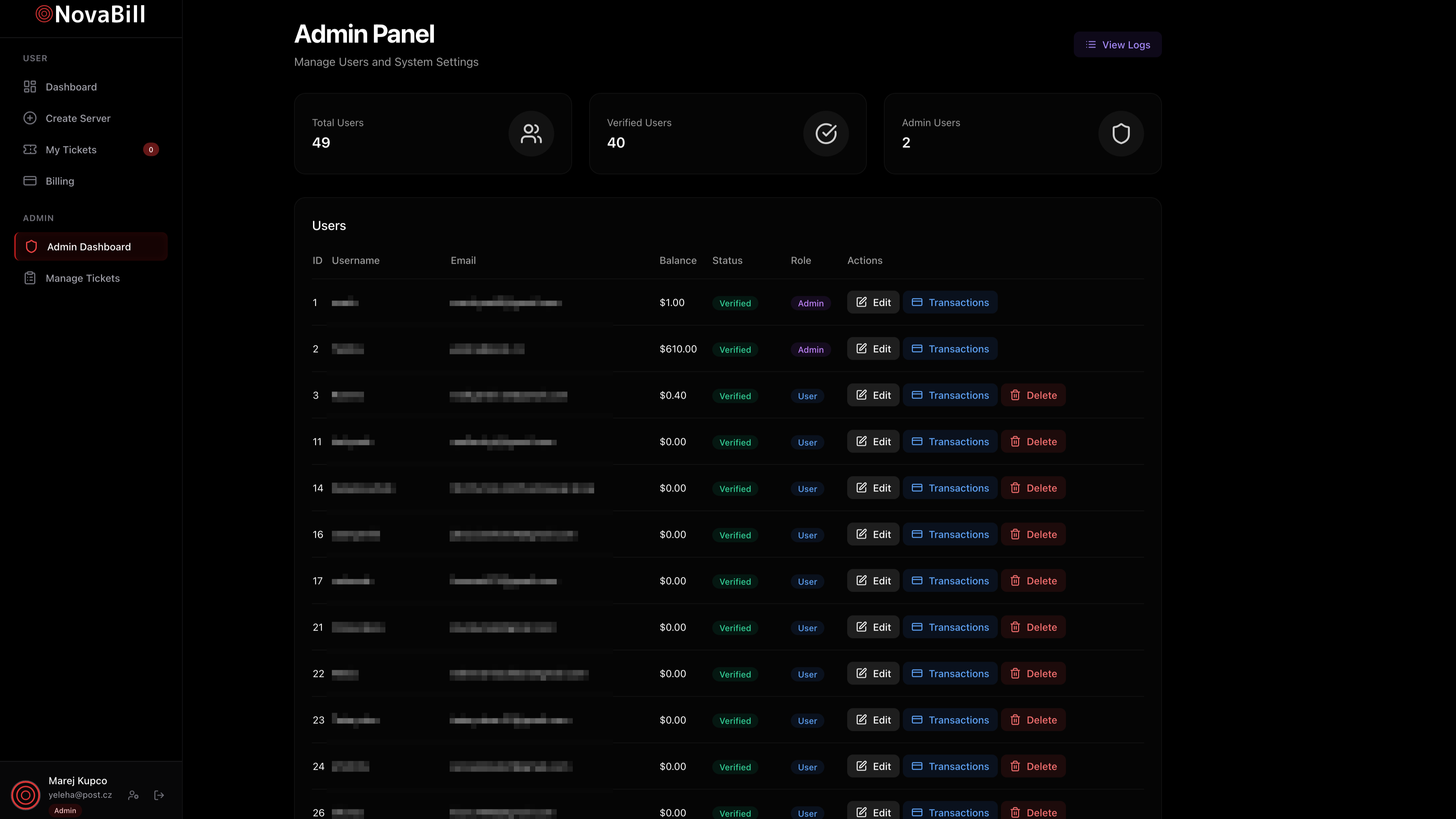This screenshot has height=819, width=1456.
Task: Click the NovaBill logo
Action: [x=90, y=15]
